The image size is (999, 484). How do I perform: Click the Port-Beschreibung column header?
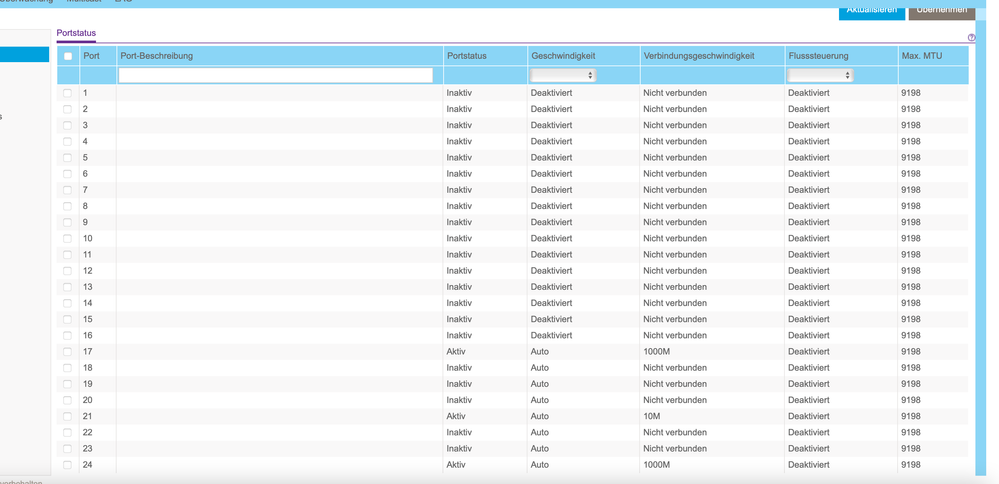click(x=157, y=56)
